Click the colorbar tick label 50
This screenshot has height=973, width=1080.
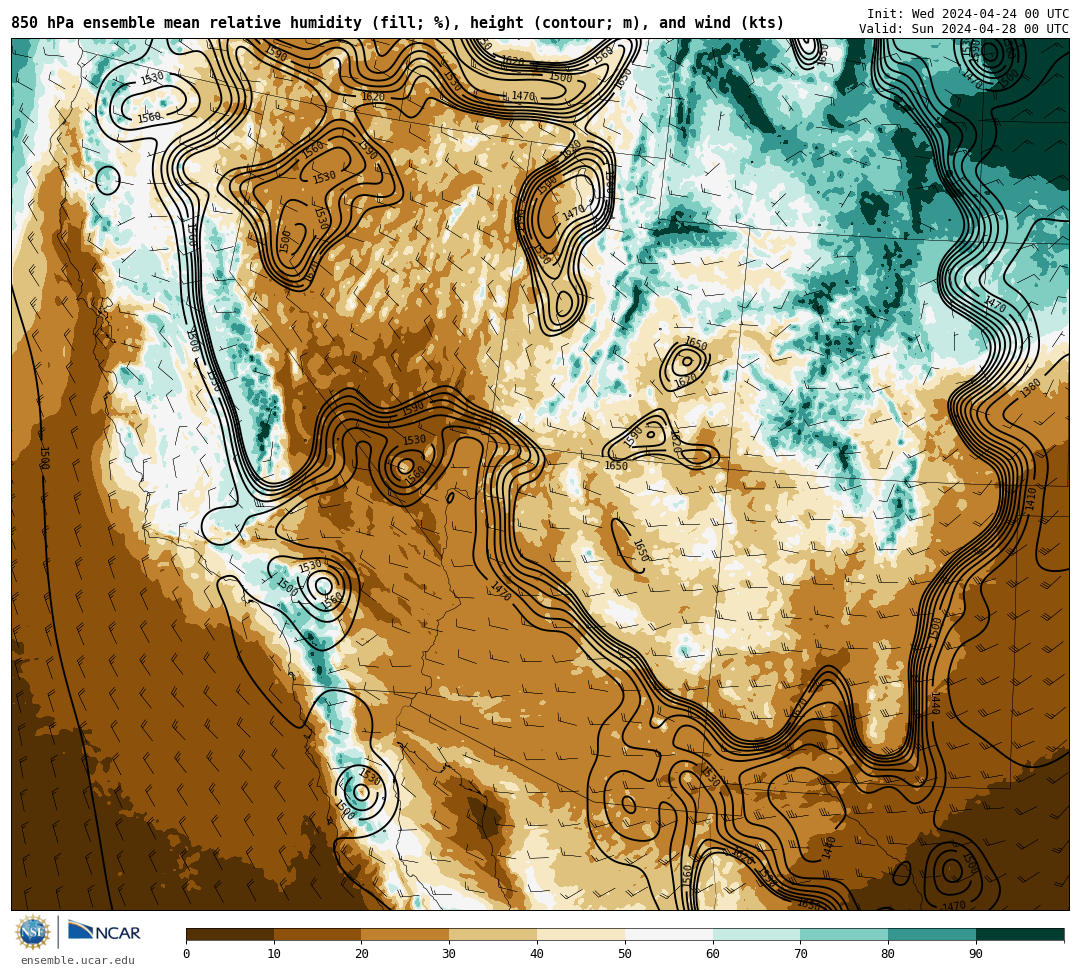click(625, 954)
